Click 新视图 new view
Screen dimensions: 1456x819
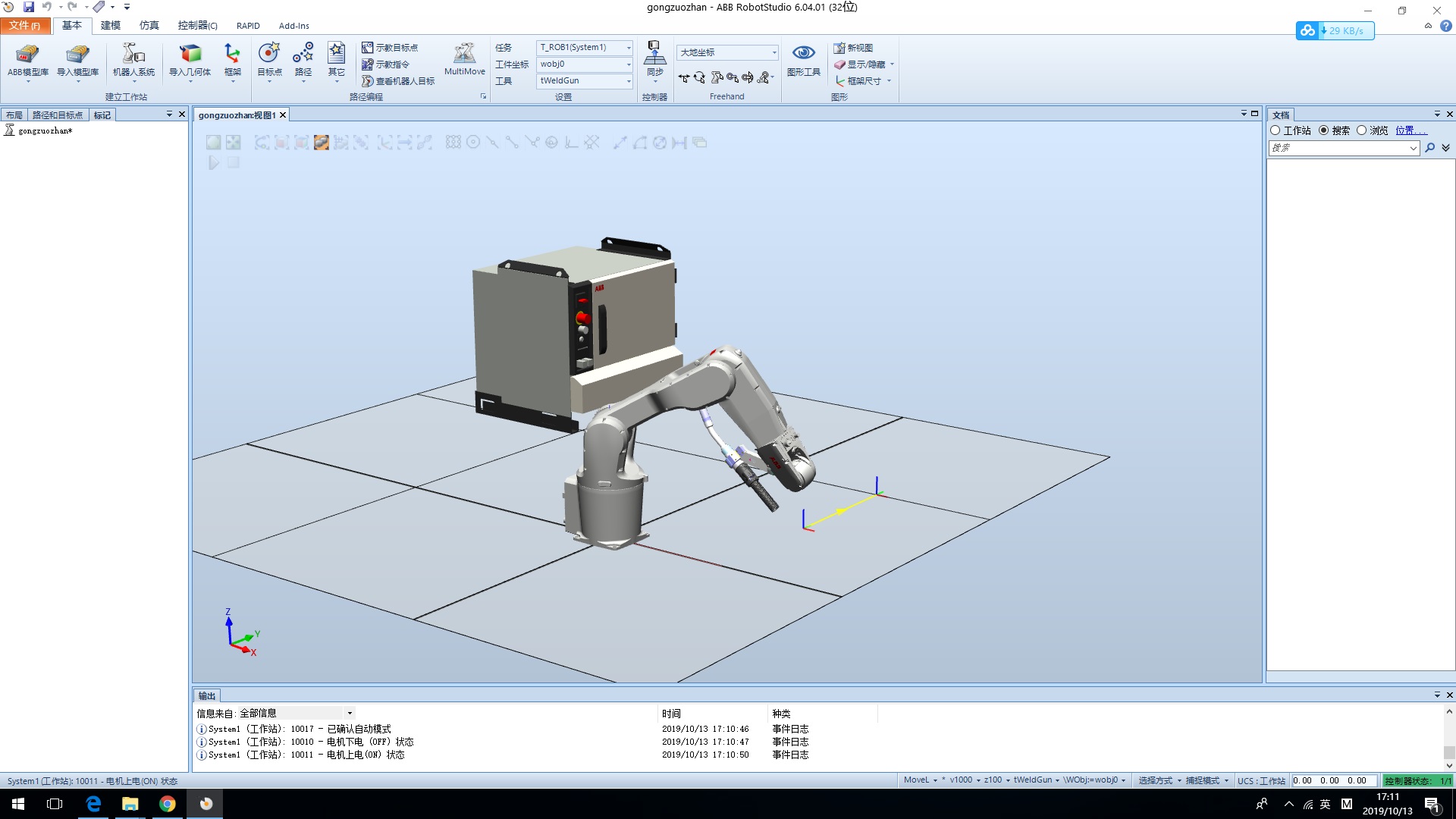(x=853, y=48)
